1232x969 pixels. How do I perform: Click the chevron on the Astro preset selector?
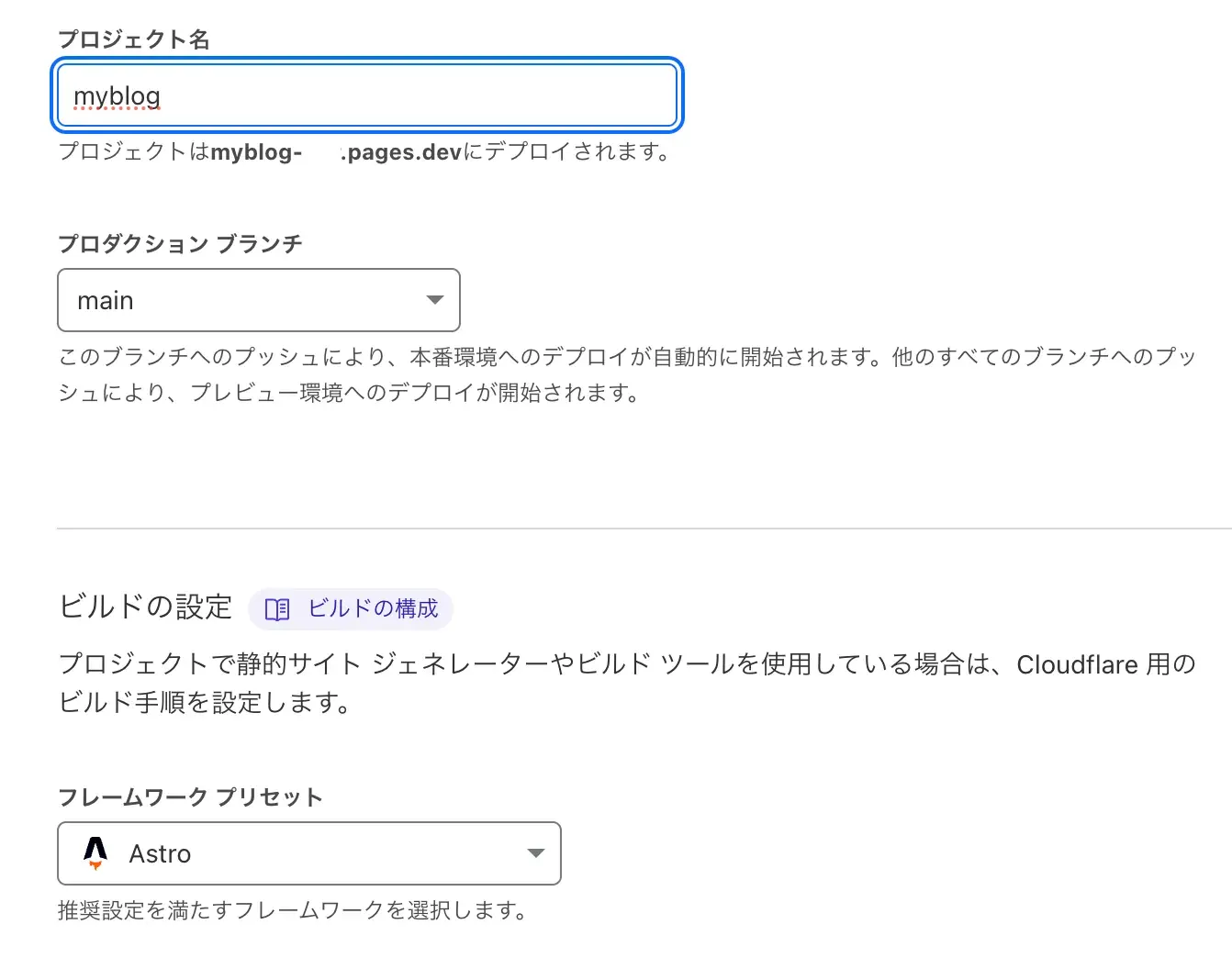[x=535, y=853]
